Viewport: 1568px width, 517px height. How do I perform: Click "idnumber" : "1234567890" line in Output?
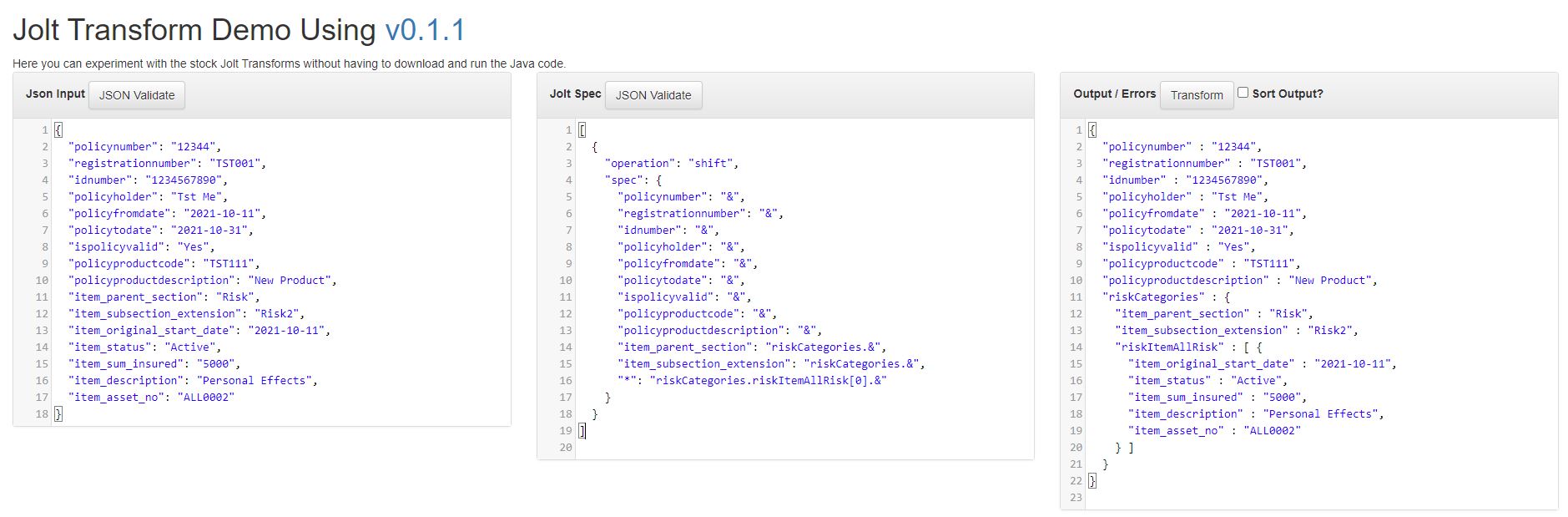click(1185, 180)
